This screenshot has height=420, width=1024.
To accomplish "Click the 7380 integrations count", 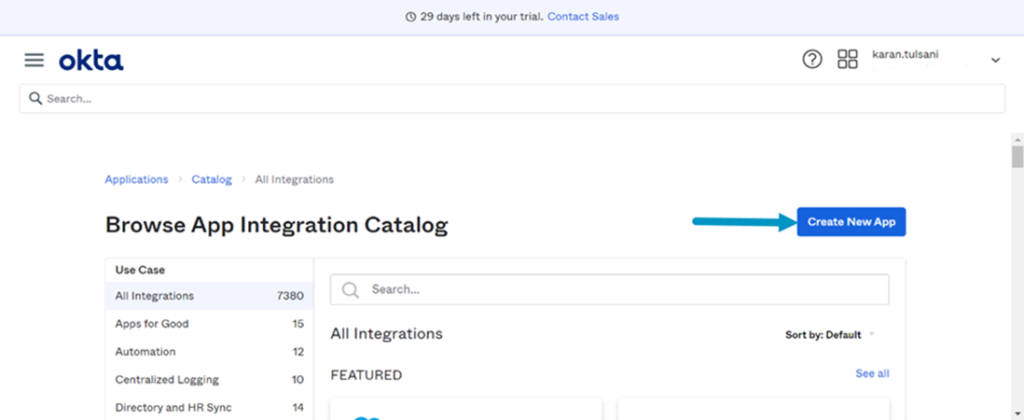I will (x=290, y=296).
